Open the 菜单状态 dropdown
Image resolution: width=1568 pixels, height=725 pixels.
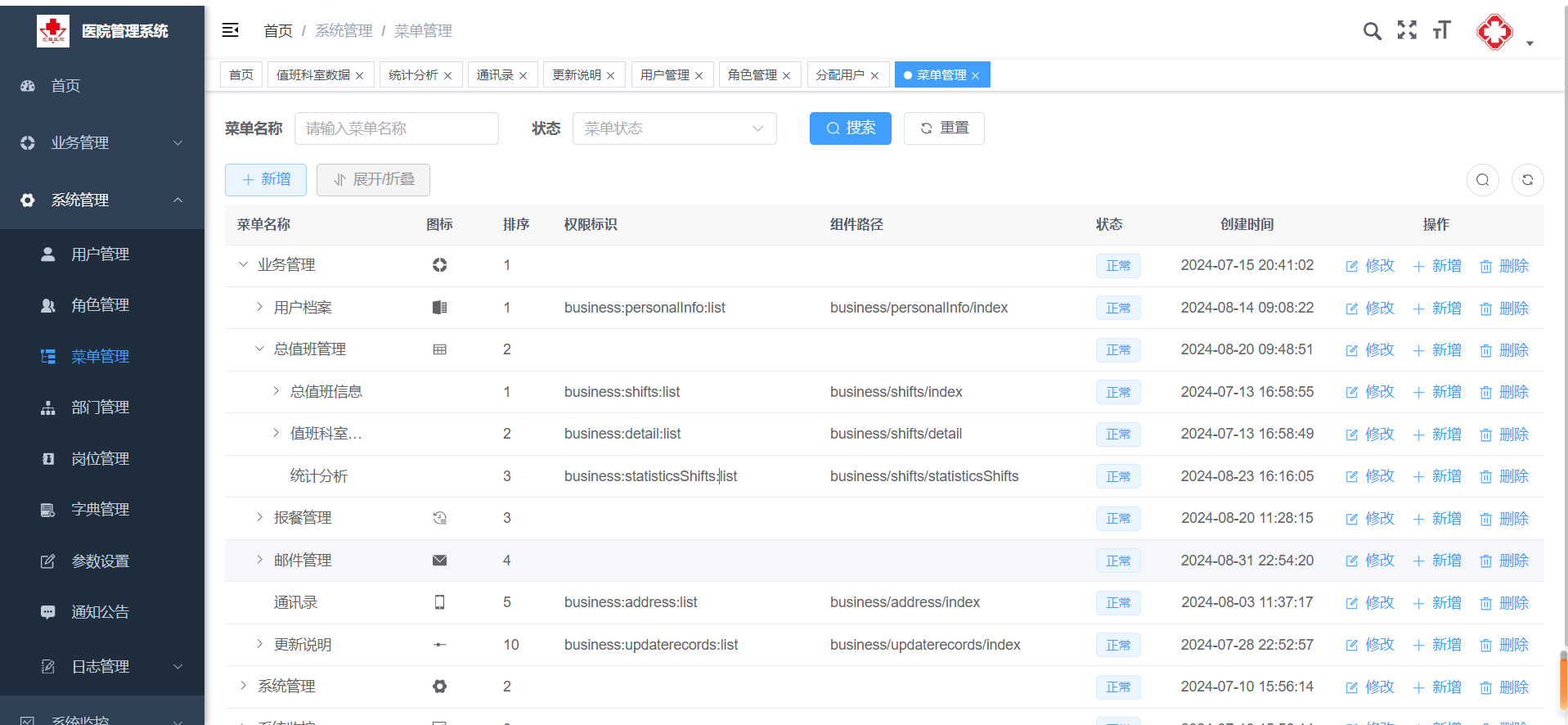(x=674, y=128)
